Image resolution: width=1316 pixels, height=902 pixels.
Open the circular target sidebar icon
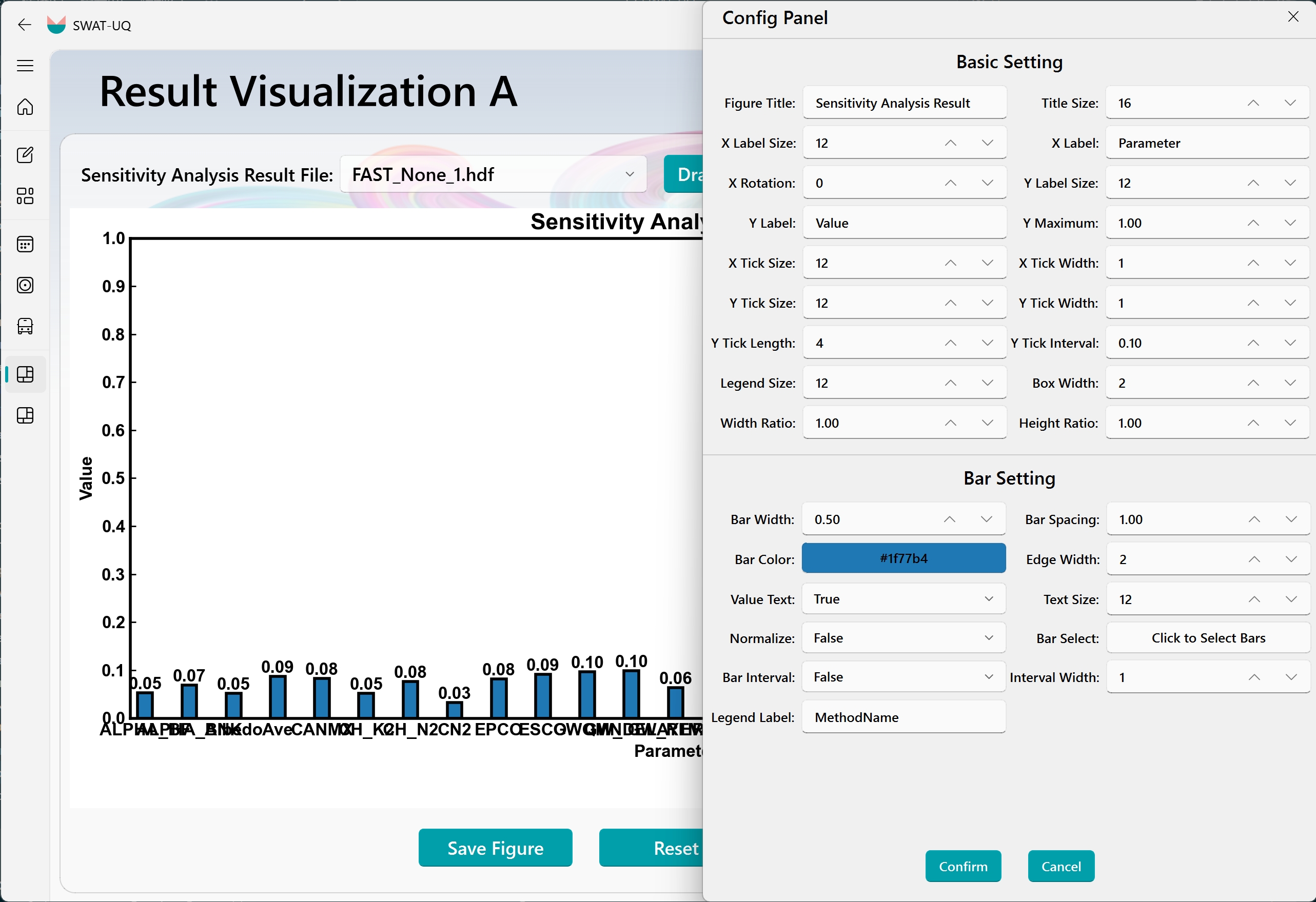click(x=25, y=285)
